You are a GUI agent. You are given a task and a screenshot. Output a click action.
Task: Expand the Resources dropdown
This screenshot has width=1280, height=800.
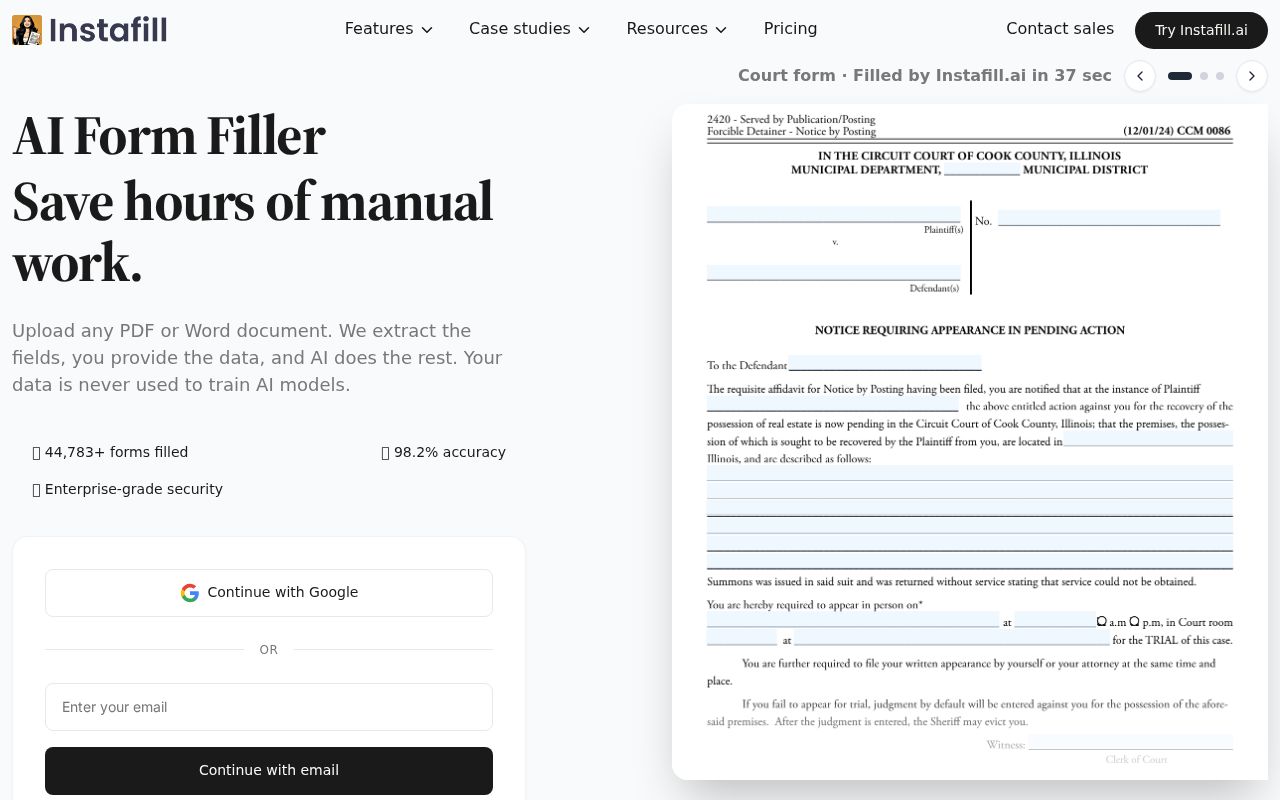click(676, 29)
